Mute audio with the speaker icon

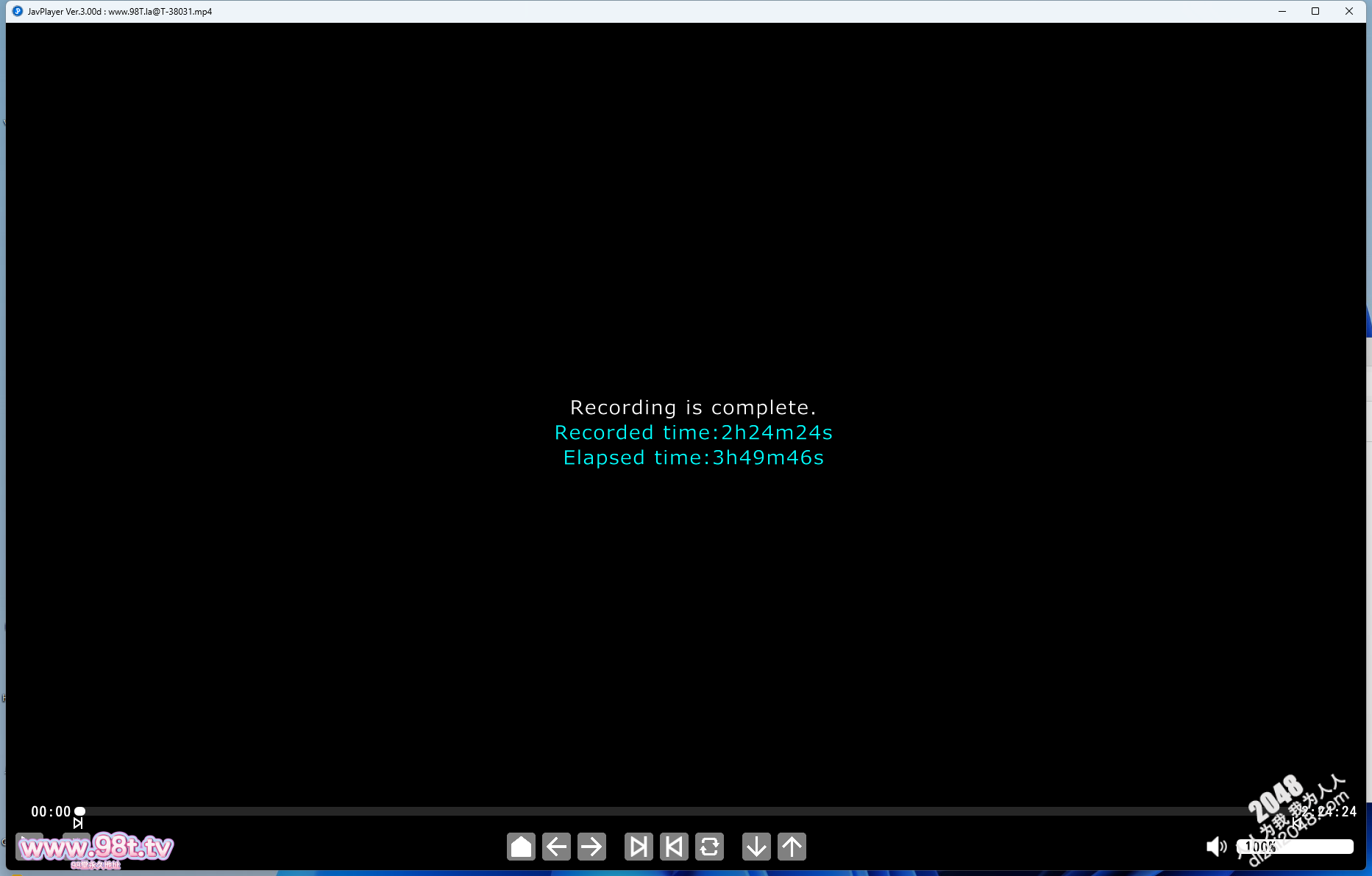[1217, 847]
